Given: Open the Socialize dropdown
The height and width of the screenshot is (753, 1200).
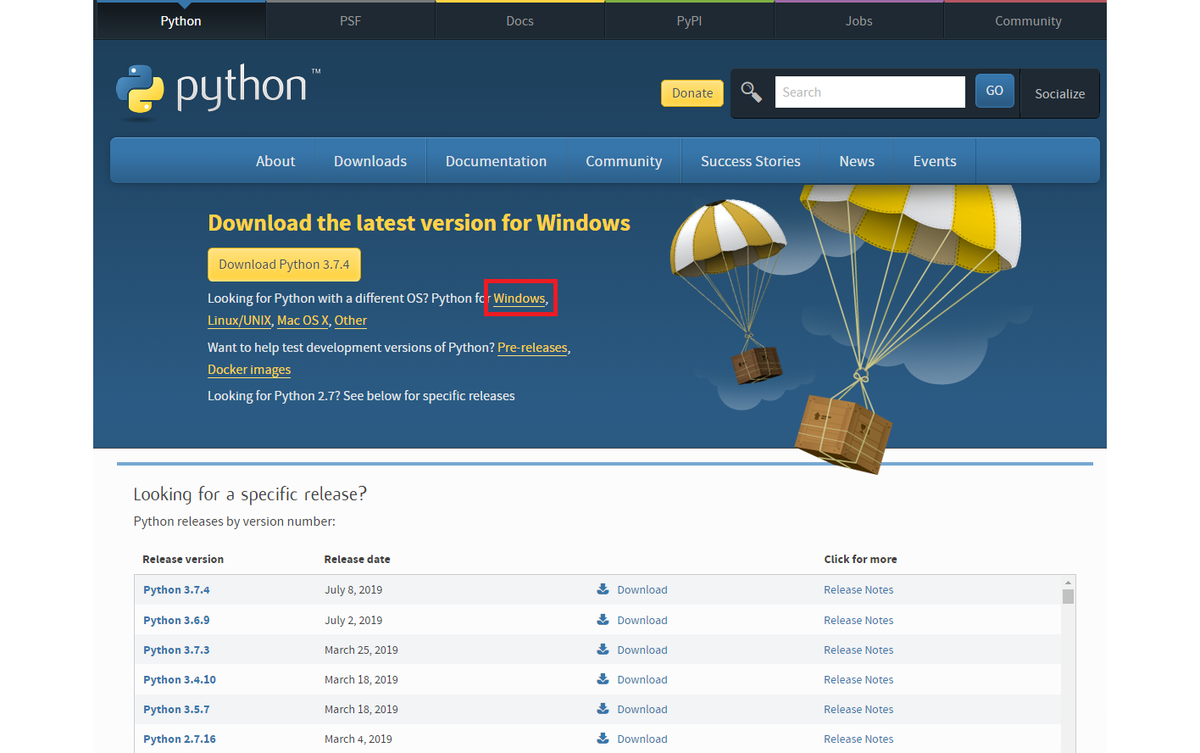Looking at the screenshot, I should (1060, 94).
